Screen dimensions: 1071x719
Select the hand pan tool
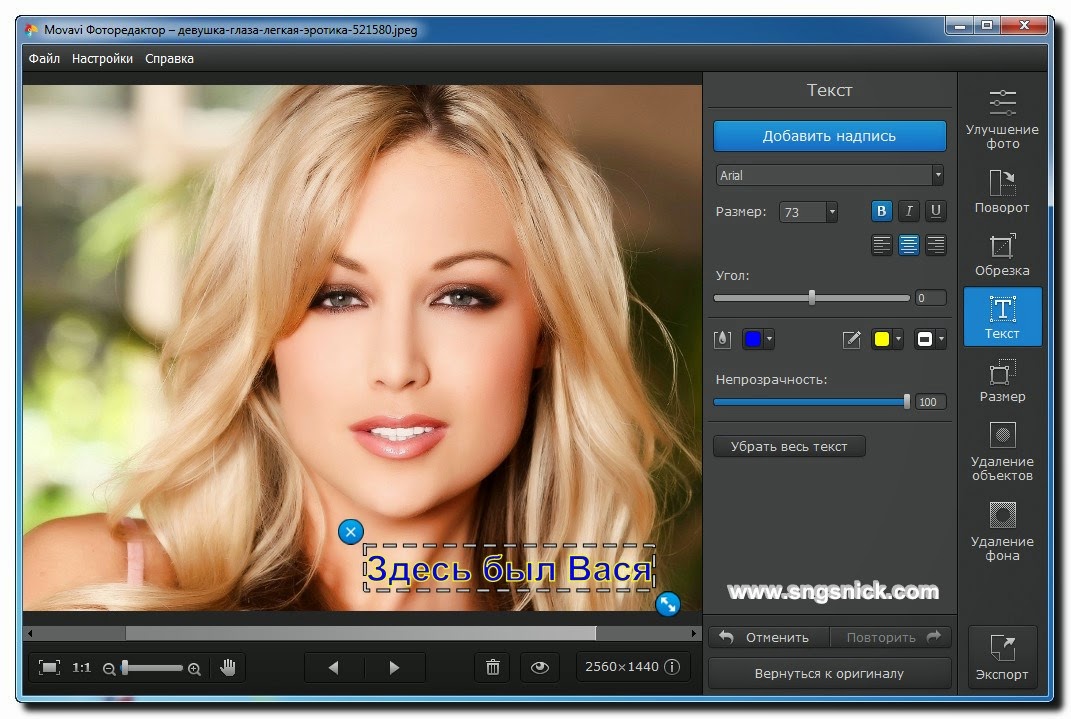227,667
